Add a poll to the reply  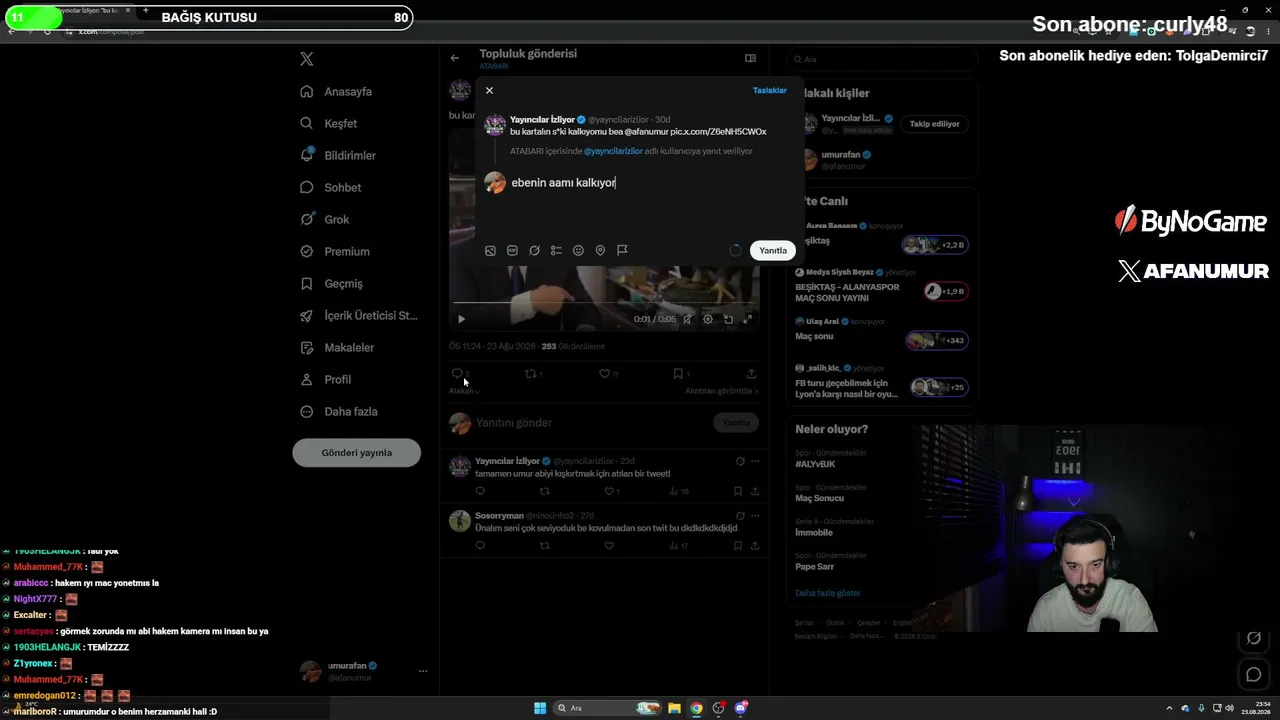556,251
